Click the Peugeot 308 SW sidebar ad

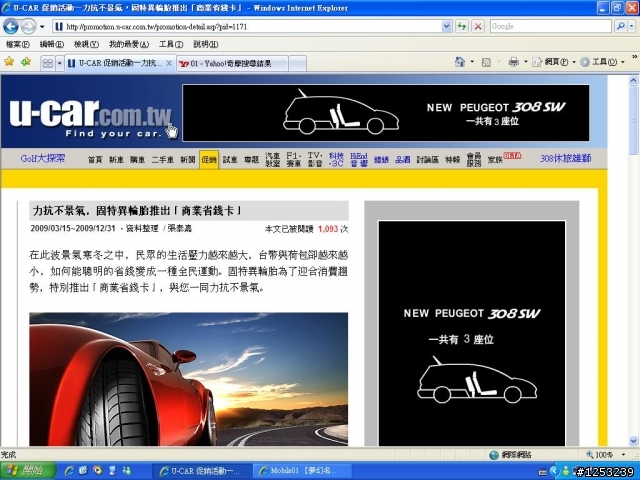472,333
